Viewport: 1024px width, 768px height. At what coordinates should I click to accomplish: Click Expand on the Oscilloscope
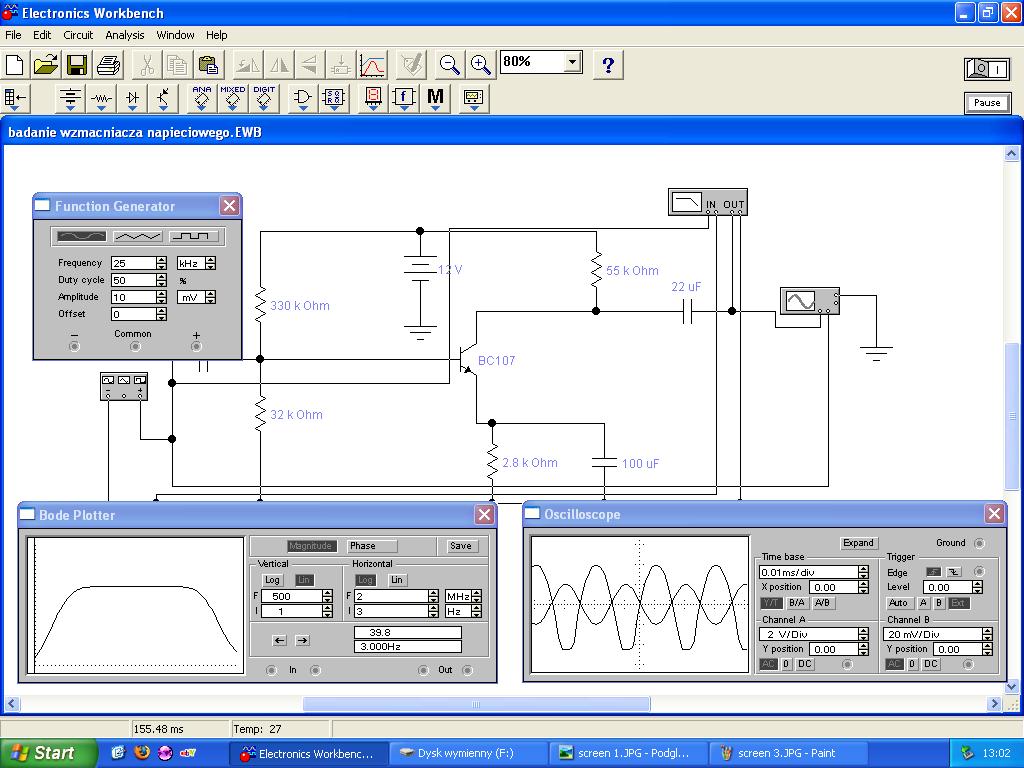[858, 543]
